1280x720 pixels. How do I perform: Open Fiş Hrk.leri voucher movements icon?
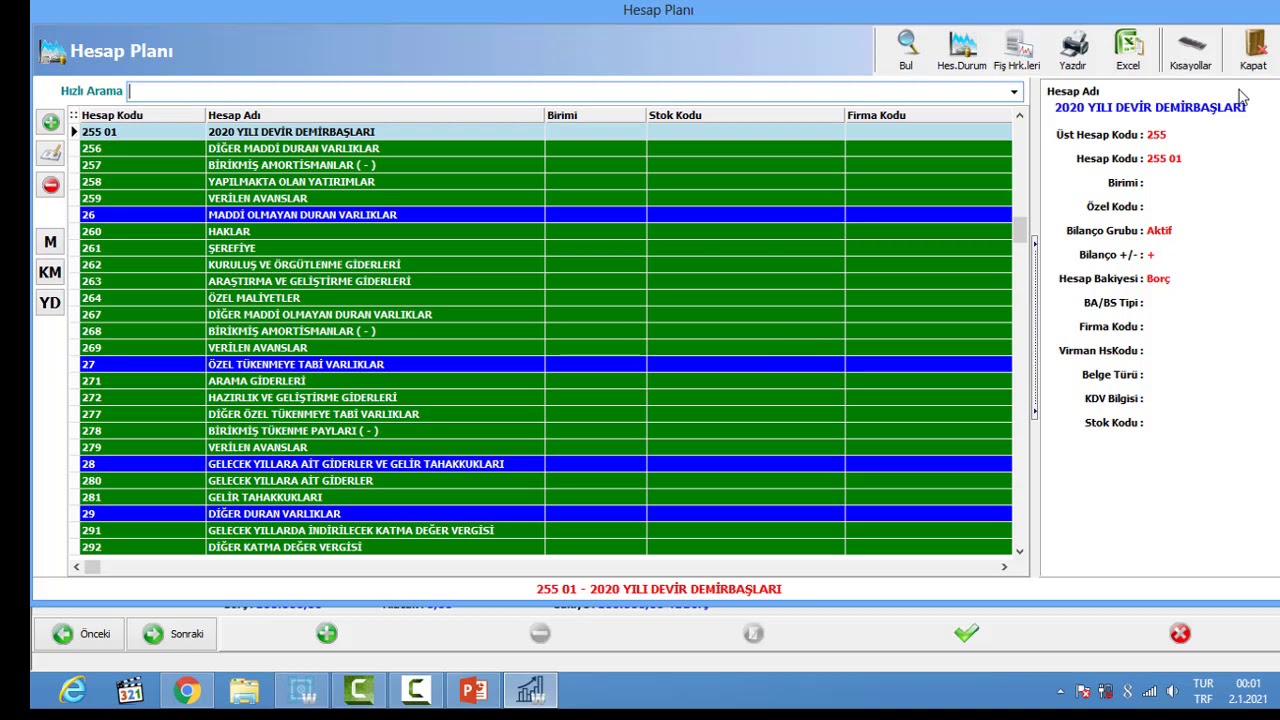1017,44
